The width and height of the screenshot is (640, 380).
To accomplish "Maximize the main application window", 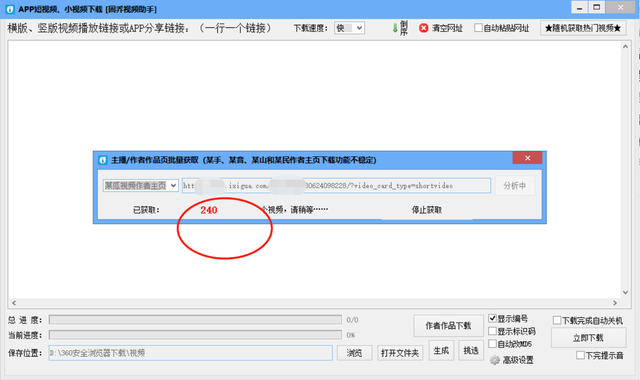I will 597,7.
